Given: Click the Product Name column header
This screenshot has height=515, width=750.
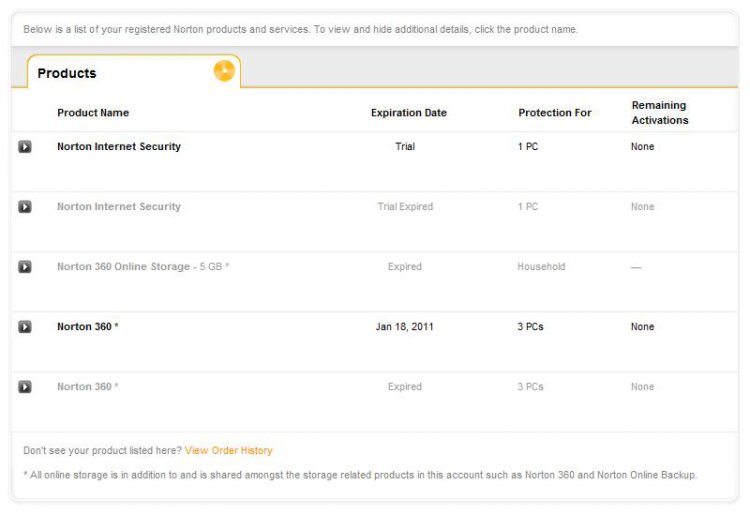Looking at the screenshot, I should pos(93,113).
